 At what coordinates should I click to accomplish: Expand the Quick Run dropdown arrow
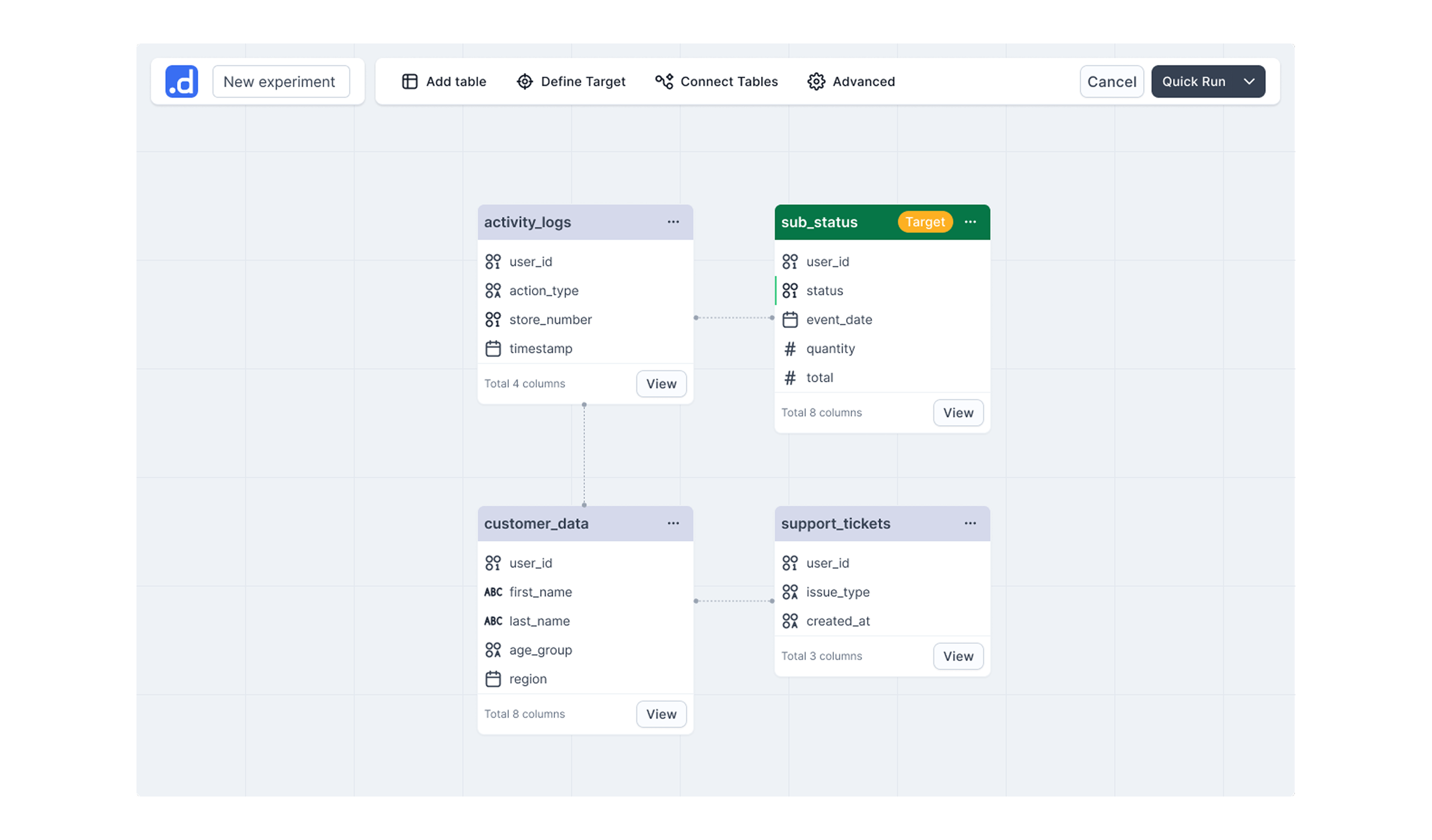tap(1249, 81)
